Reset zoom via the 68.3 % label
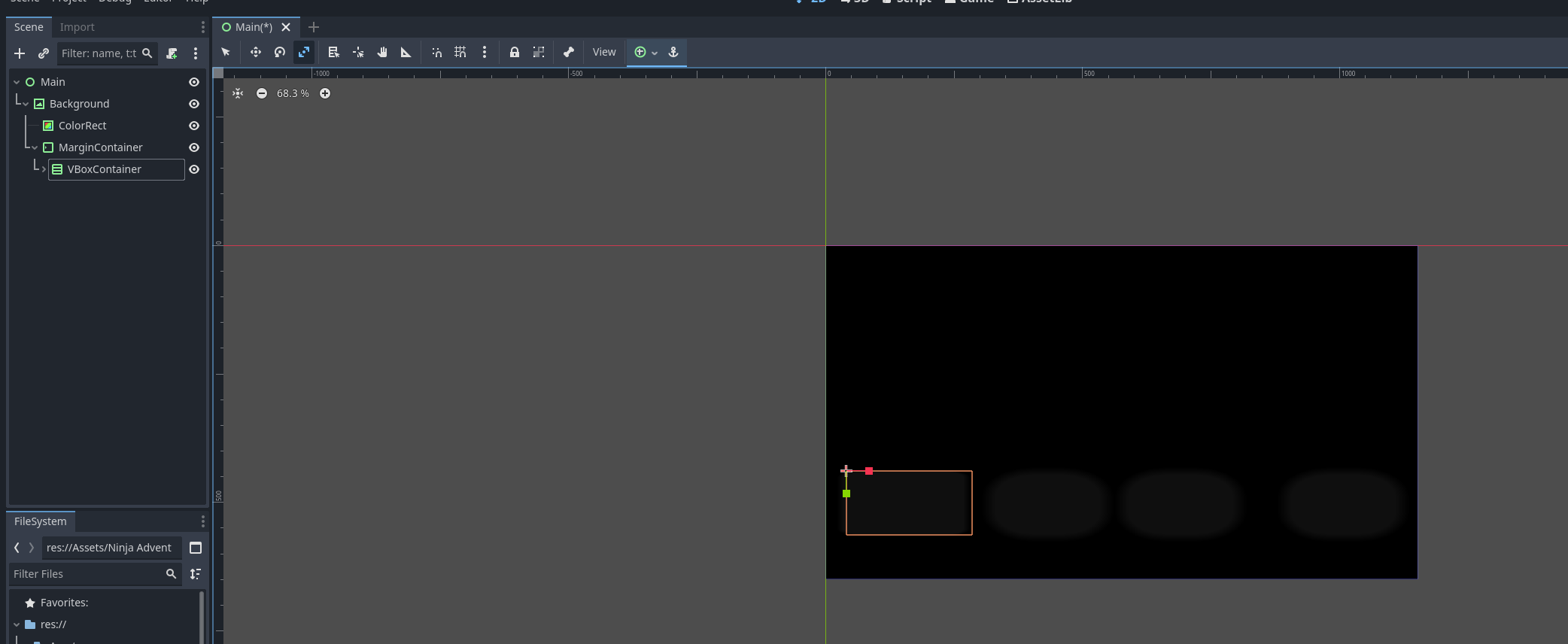 [293, 93]
